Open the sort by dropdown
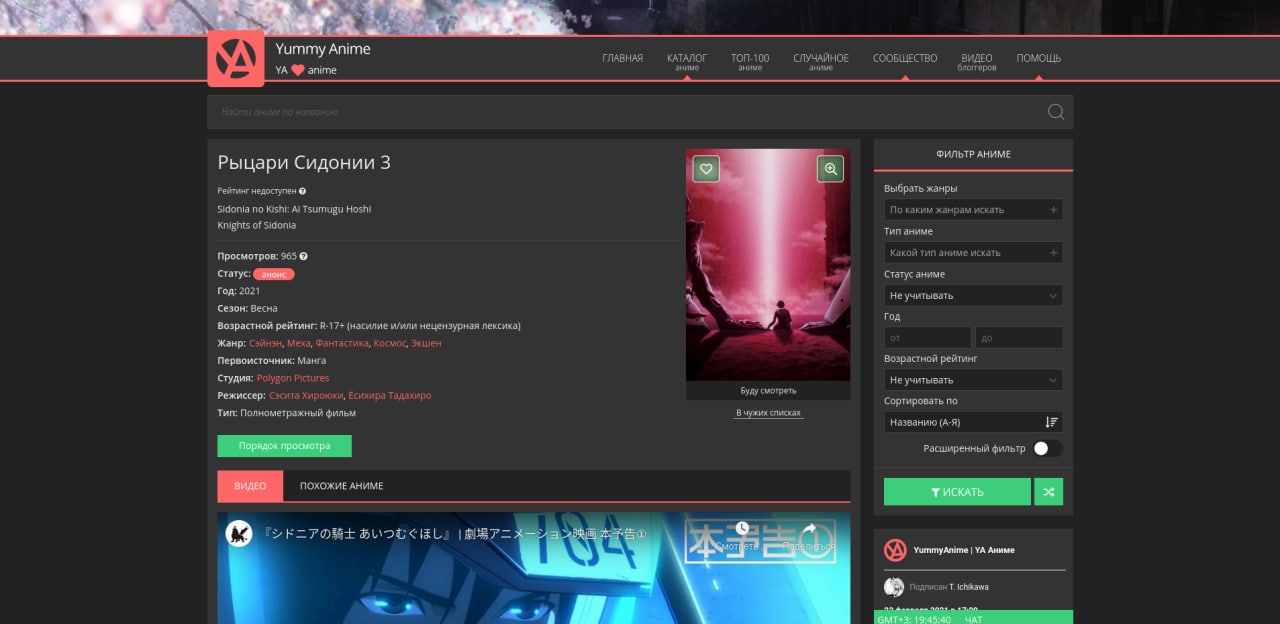Viewport: 1280px width, 624px height. pos(973,422)
